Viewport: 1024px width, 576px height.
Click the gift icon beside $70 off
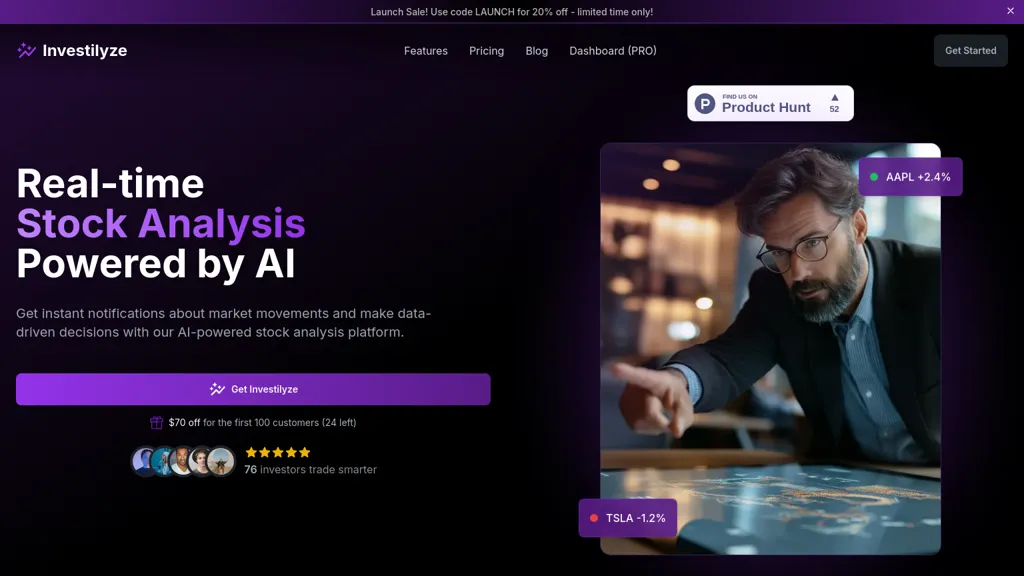[156, 423]
